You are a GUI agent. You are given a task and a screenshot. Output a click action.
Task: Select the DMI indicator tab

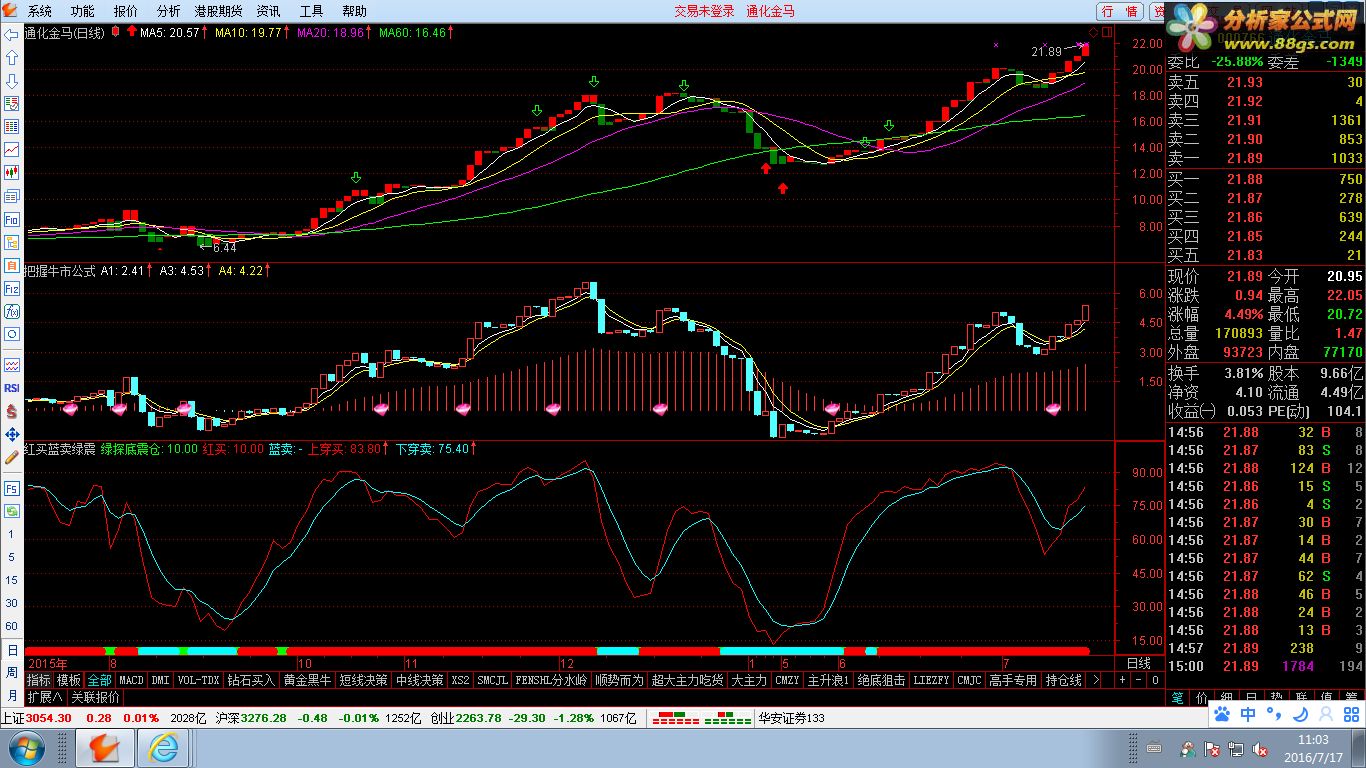tap(160, 680)
